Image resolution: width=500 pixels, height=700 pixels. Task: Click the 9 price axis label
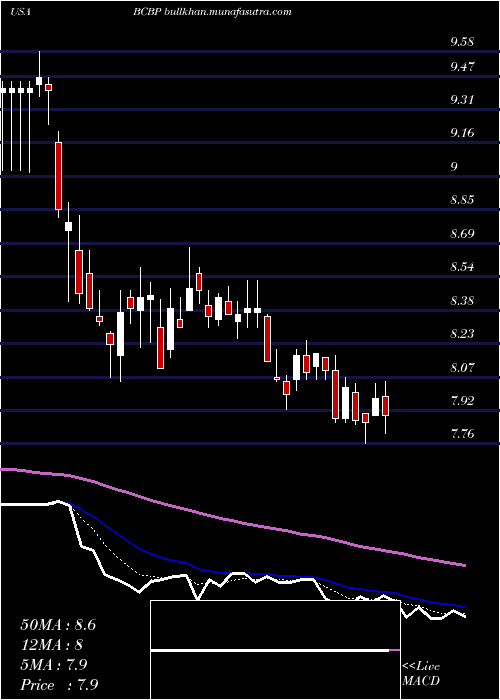(x=454, y=167)
